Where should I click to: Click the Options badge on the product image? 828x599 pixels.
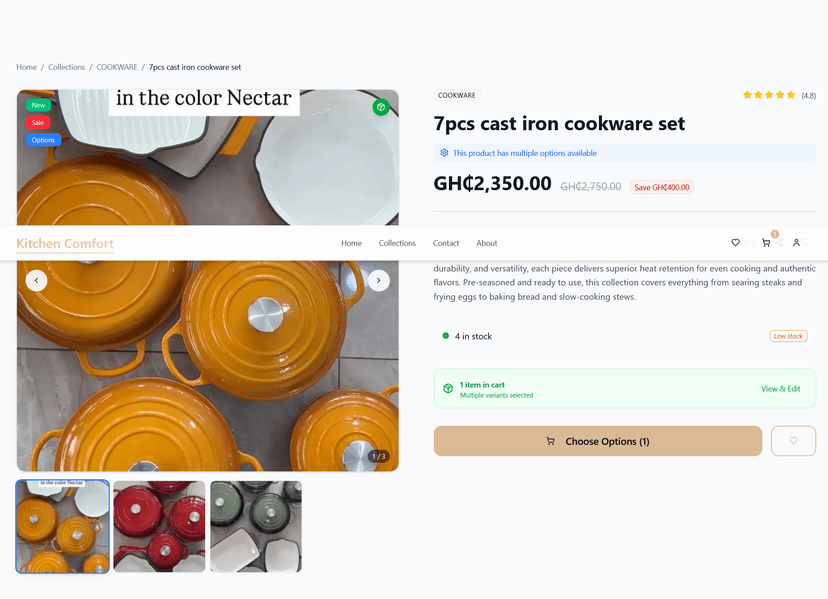click(x=41, y=140)
